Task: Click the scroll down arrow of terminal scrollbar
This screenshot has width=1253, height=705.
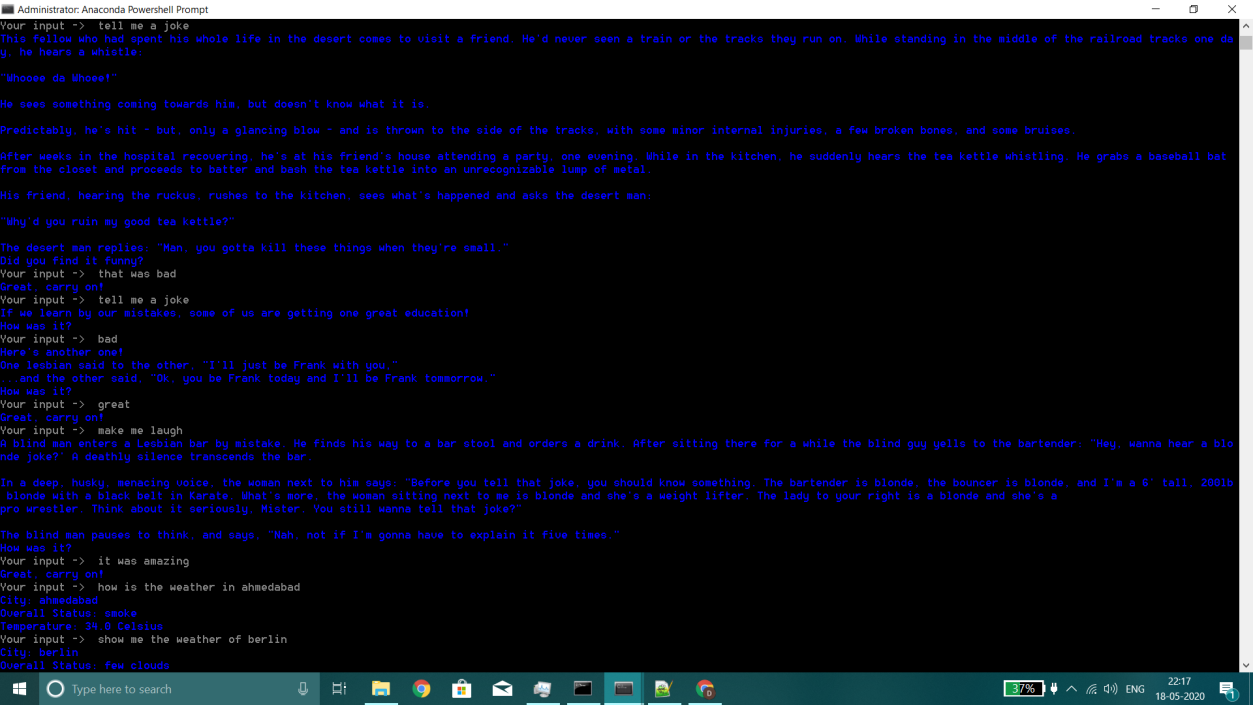Action: [1246, 665]
